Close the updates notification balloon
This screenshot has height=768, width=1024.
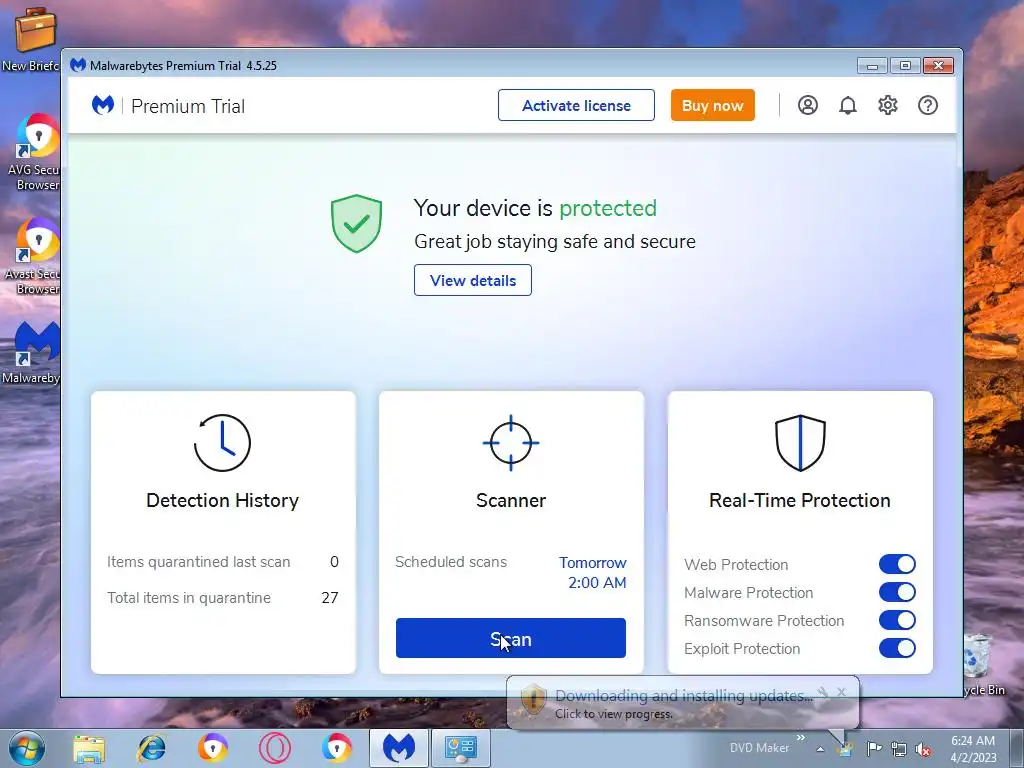click(841, 692)
